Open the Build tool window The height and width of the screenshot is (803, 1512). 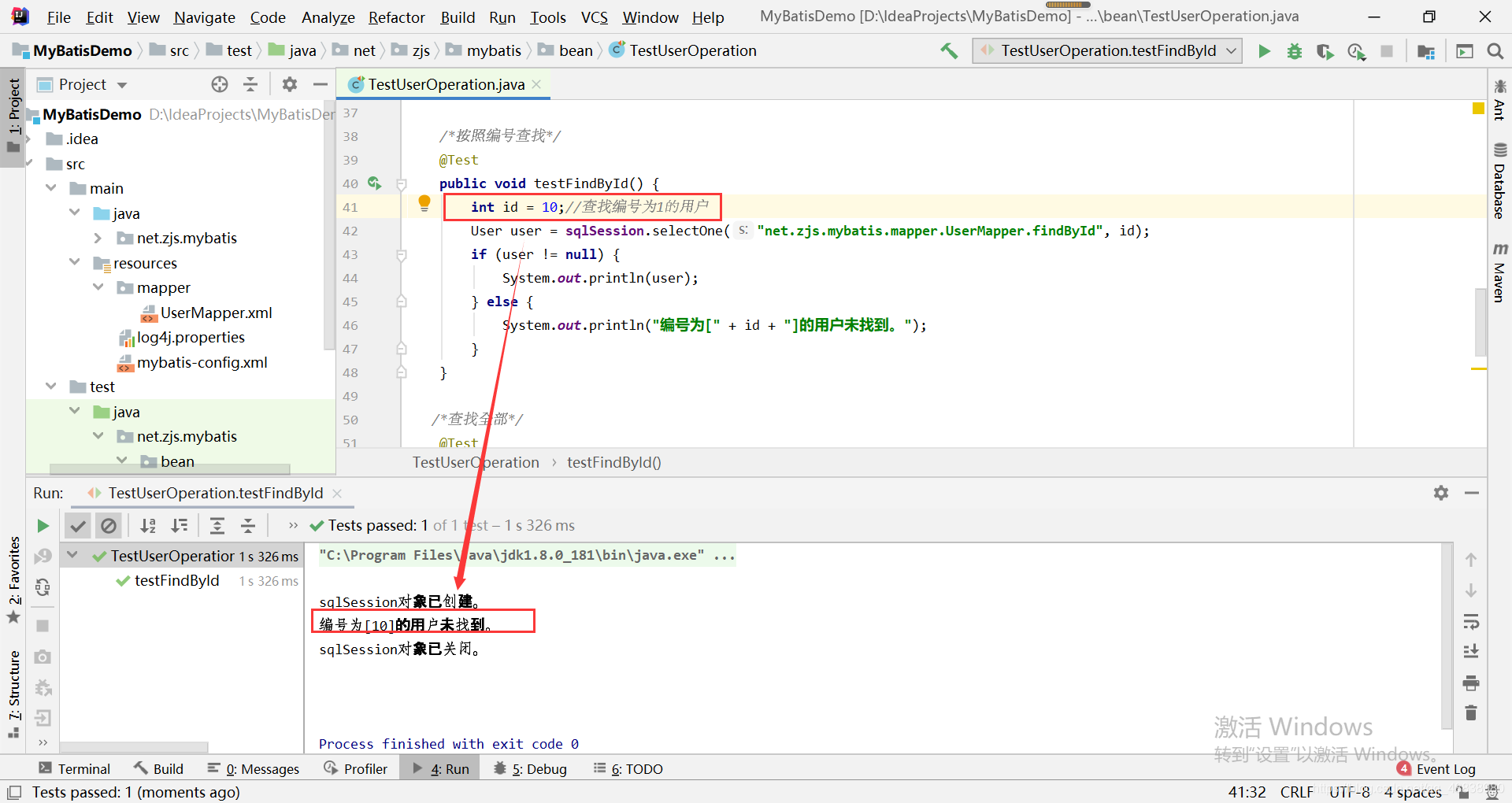pos(158,769)
